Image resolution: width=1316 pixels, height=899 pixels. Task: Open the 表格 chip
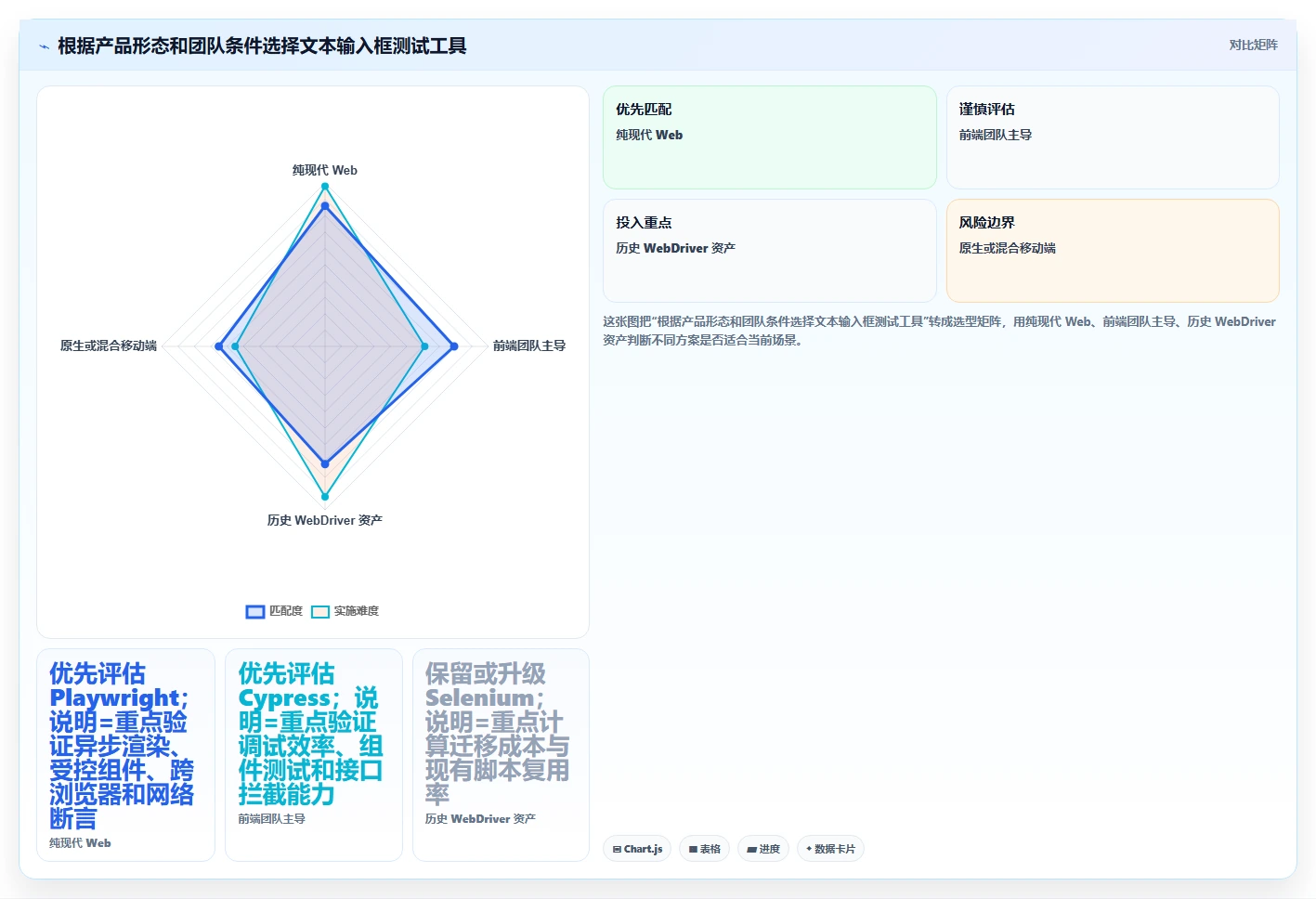click(705, 849)
